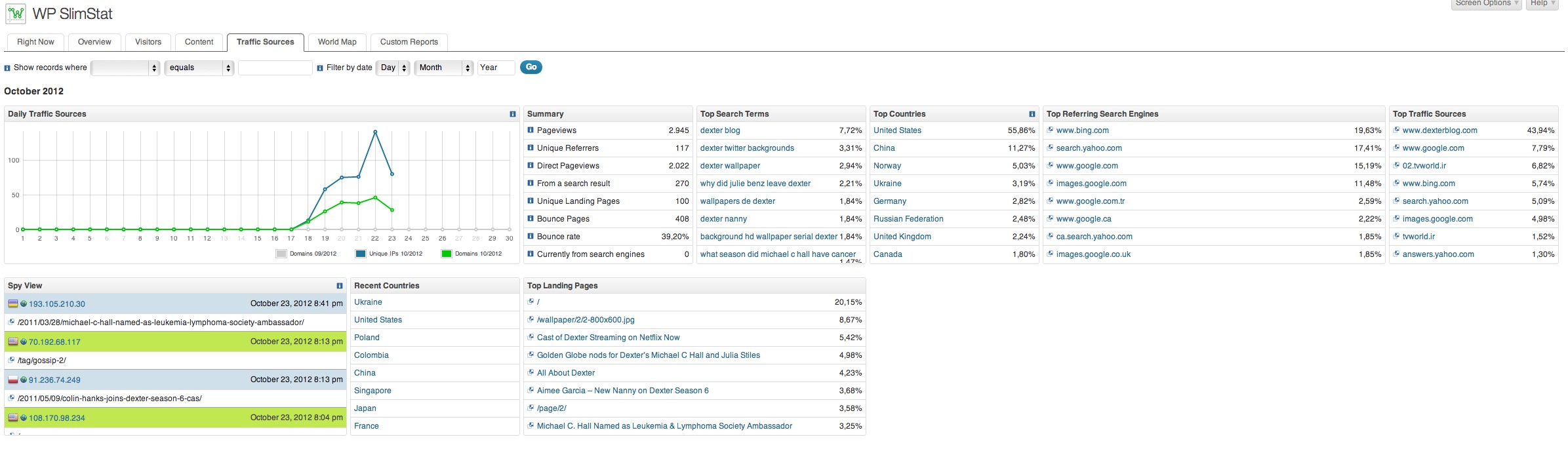Image resolution: width=1568 pixels, height=449 pixels.
Task: Click info icon beside Unique Referrers
Action: pos(531,147)
